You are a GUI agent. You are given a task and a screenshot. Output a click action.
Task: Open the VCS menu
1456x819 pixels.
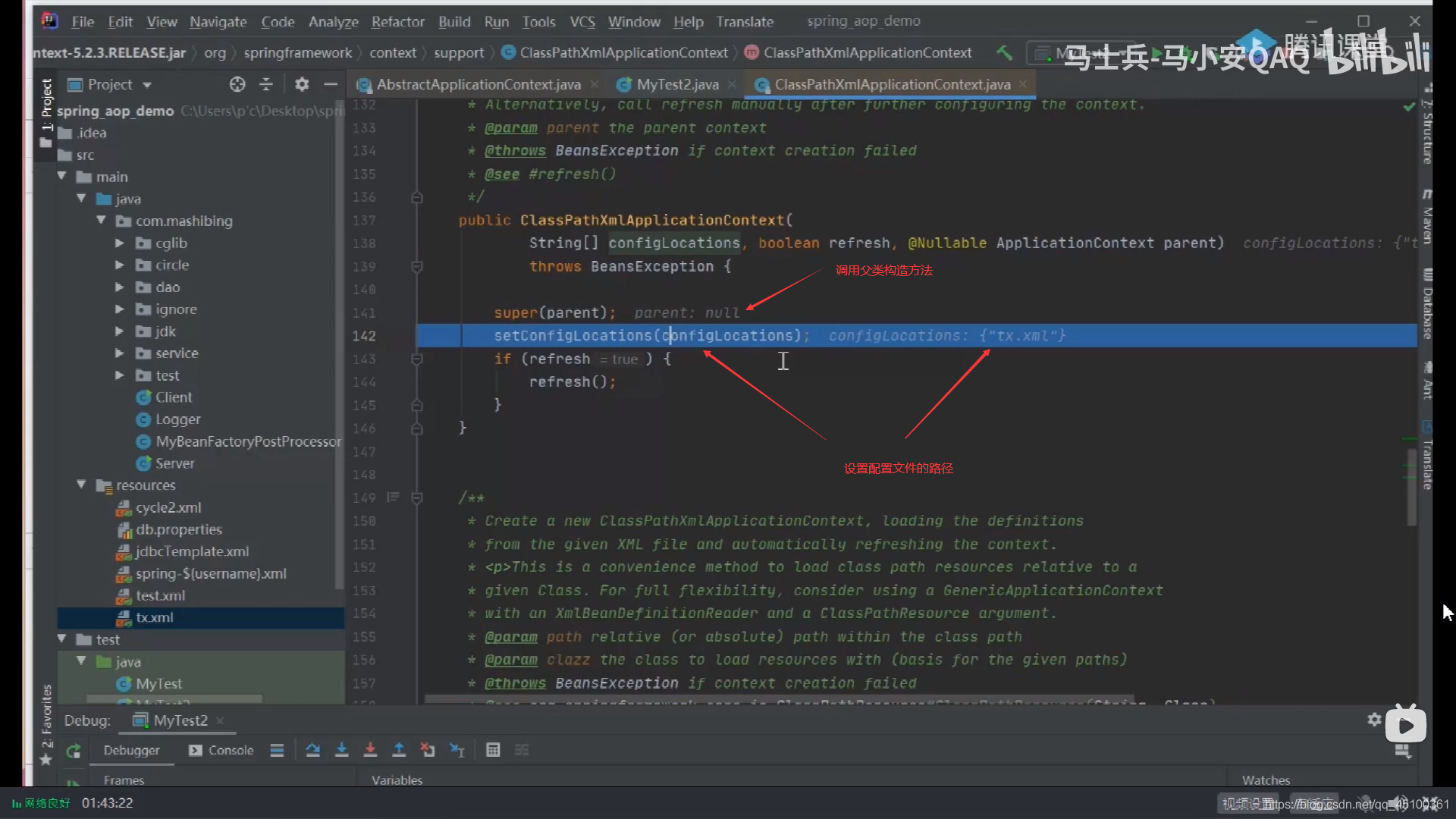pyautogui.click(x=582, y=21)
